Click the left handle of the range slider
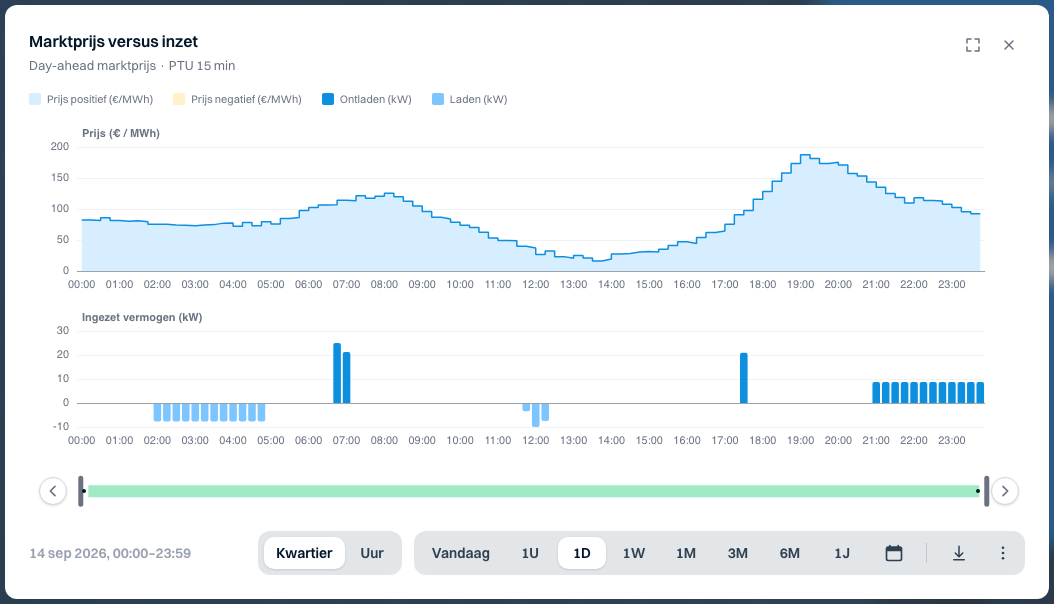This screenshot has width=1054, height=604. (81, 491)
